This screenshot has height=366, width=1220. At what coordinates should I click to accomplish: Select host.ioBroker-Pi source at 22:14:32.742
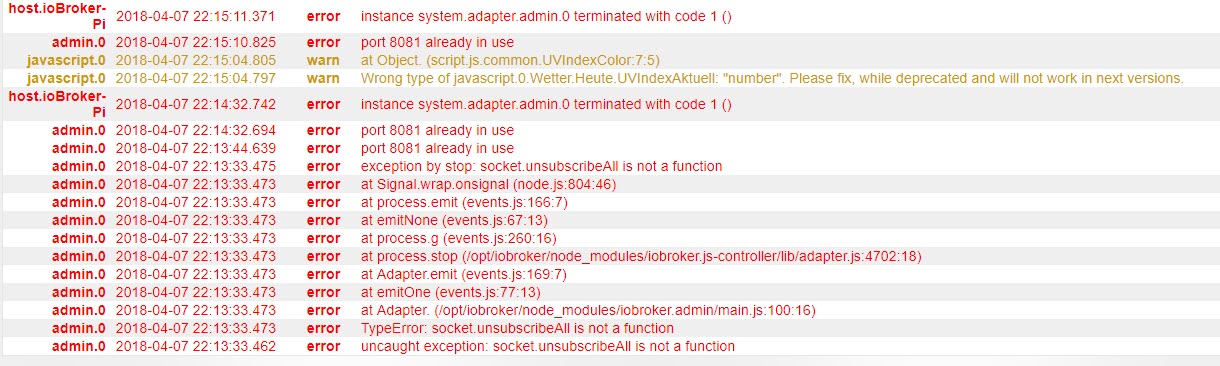tap(57, 104)
